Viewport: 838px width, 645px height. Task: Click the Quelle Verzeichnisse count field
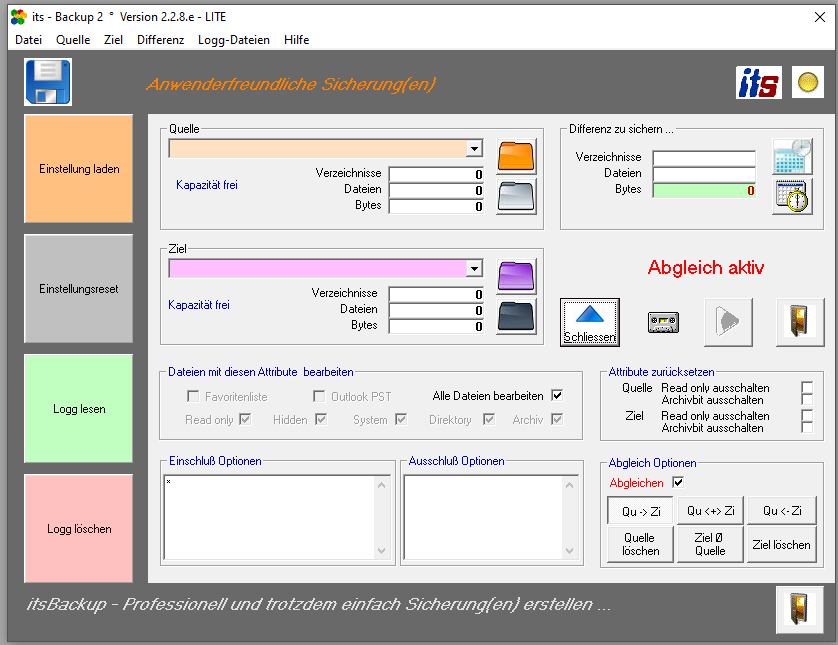437,174
